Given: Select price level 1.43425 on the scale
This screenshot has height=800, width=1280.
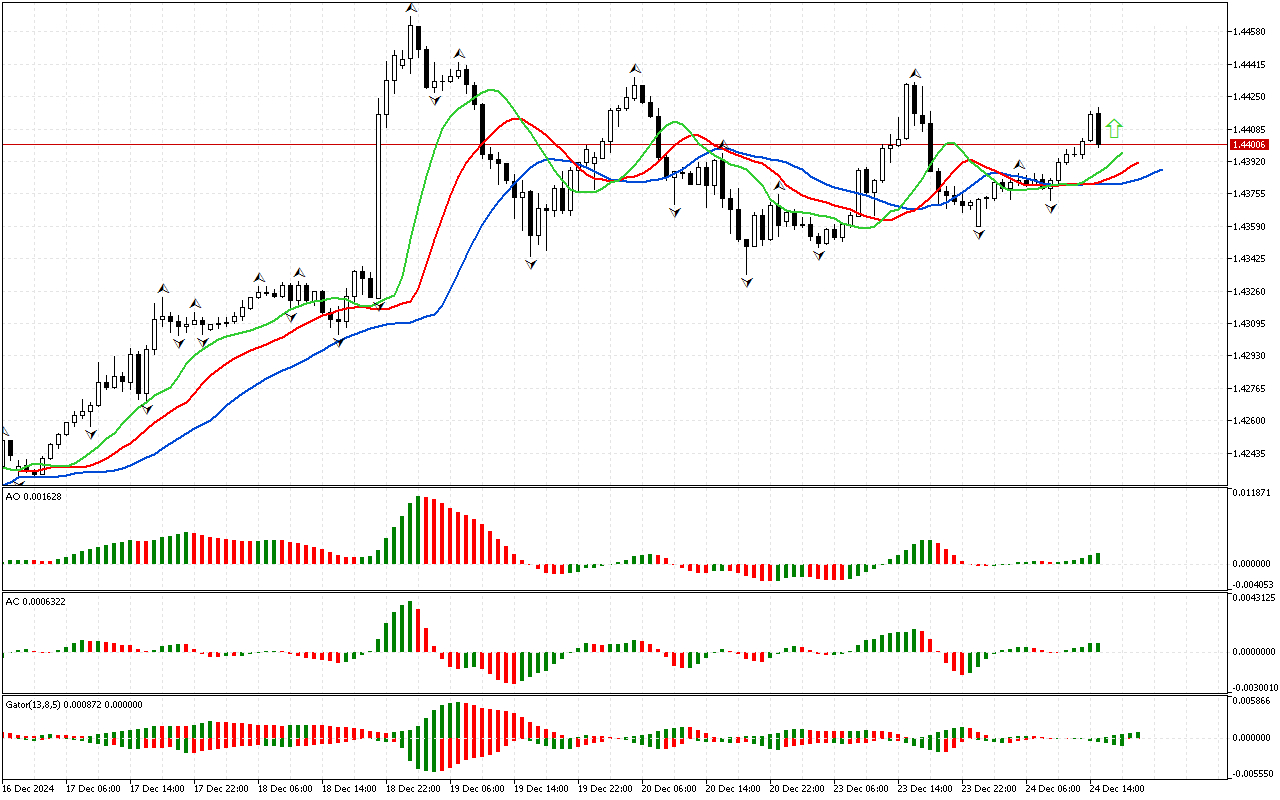Looking at the screenshot, I should pyautogui.click(x=1251, y=259).
